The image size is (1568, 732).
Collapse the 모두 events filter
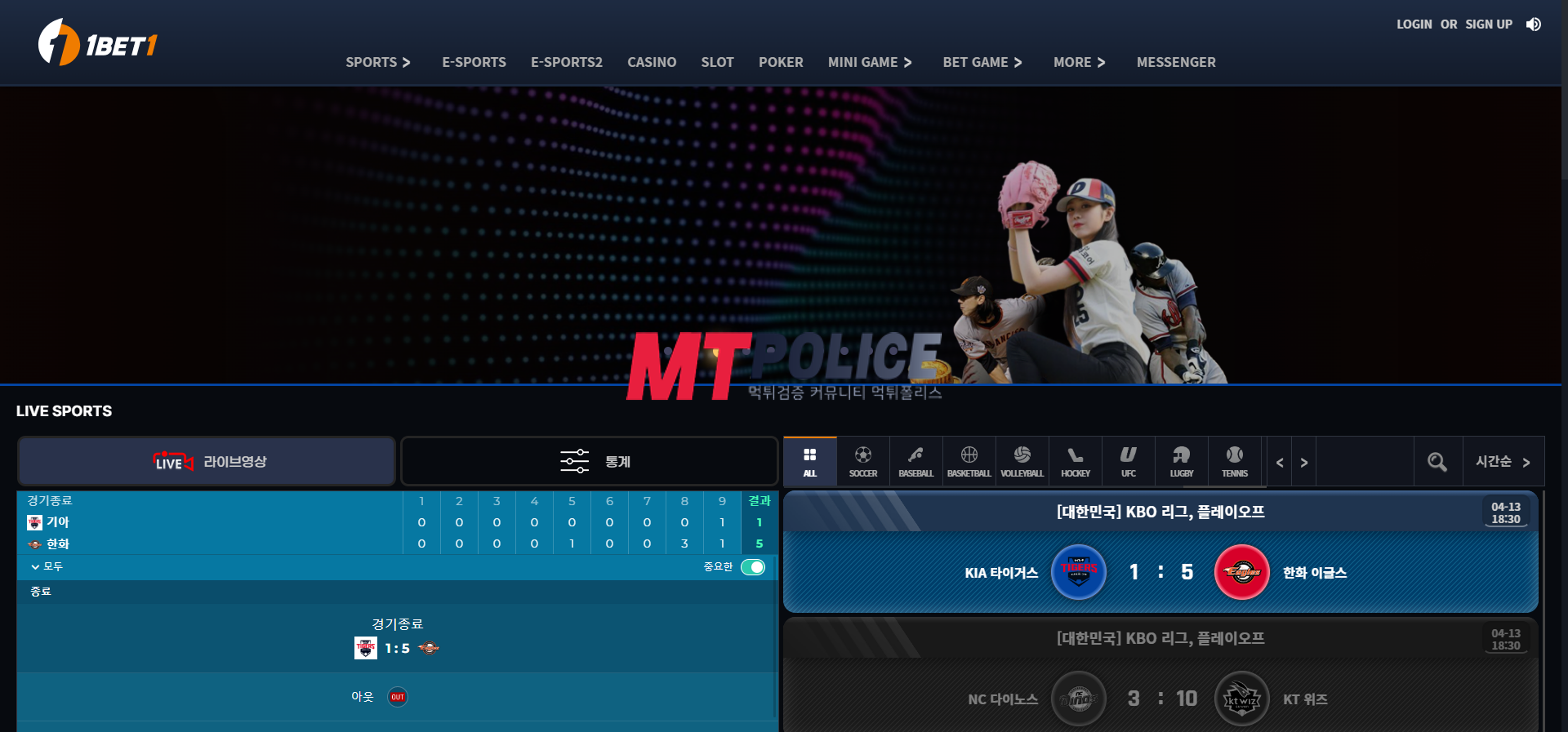tap(47, 566)
